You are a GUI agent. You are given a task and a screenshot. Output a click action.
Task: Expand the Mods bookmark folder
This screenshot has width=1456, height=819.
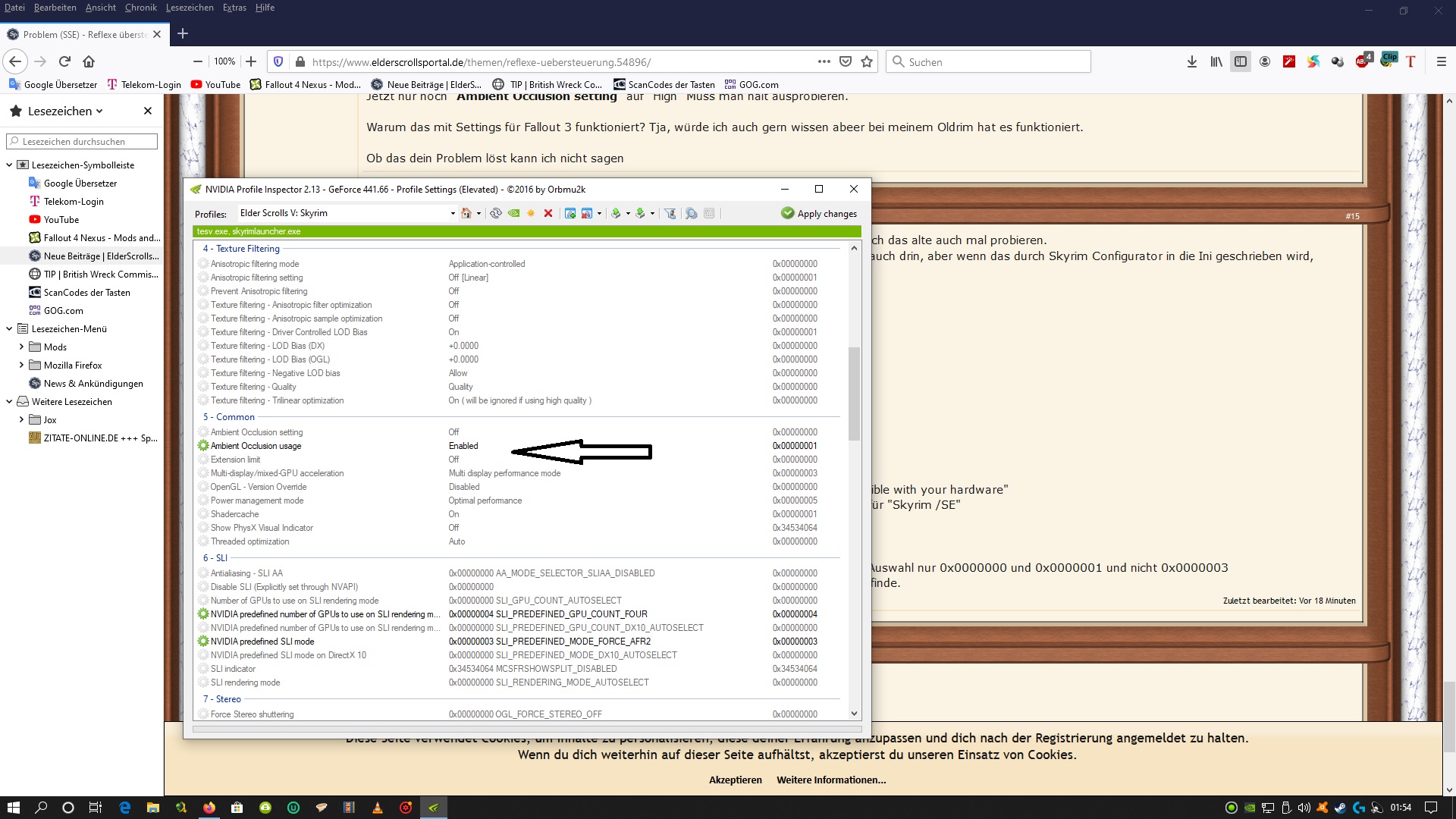point(21,347)
